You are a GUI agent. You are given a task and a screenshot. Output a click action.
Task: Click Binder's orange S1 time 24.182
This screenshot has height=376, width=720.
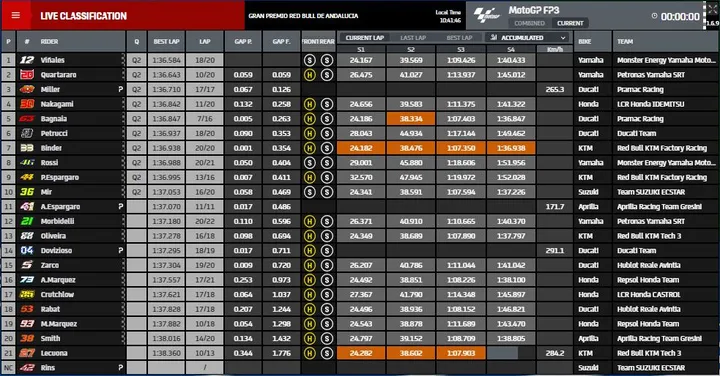point(361,148)
